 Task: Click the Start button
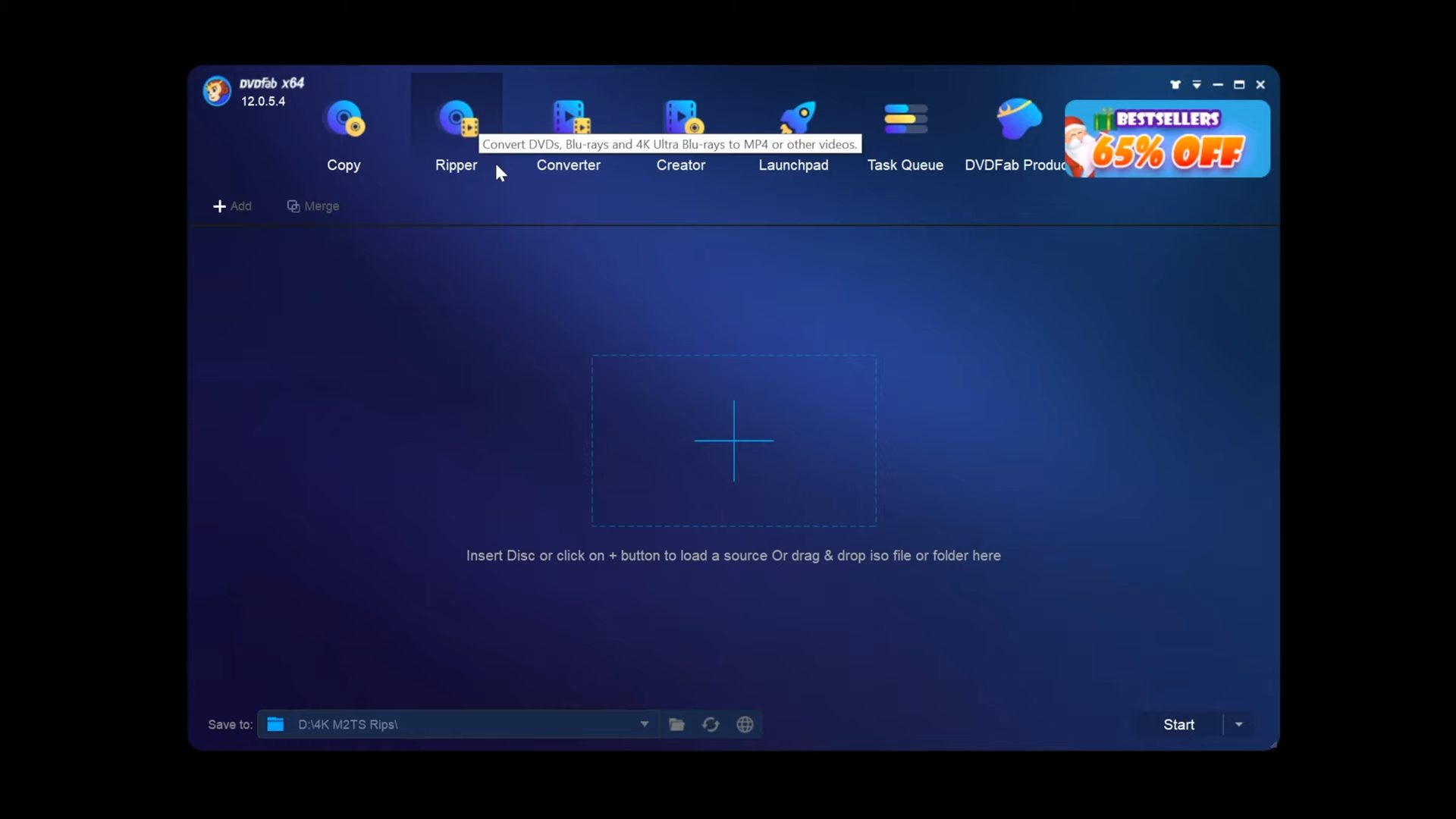(x=1179, y=725)
